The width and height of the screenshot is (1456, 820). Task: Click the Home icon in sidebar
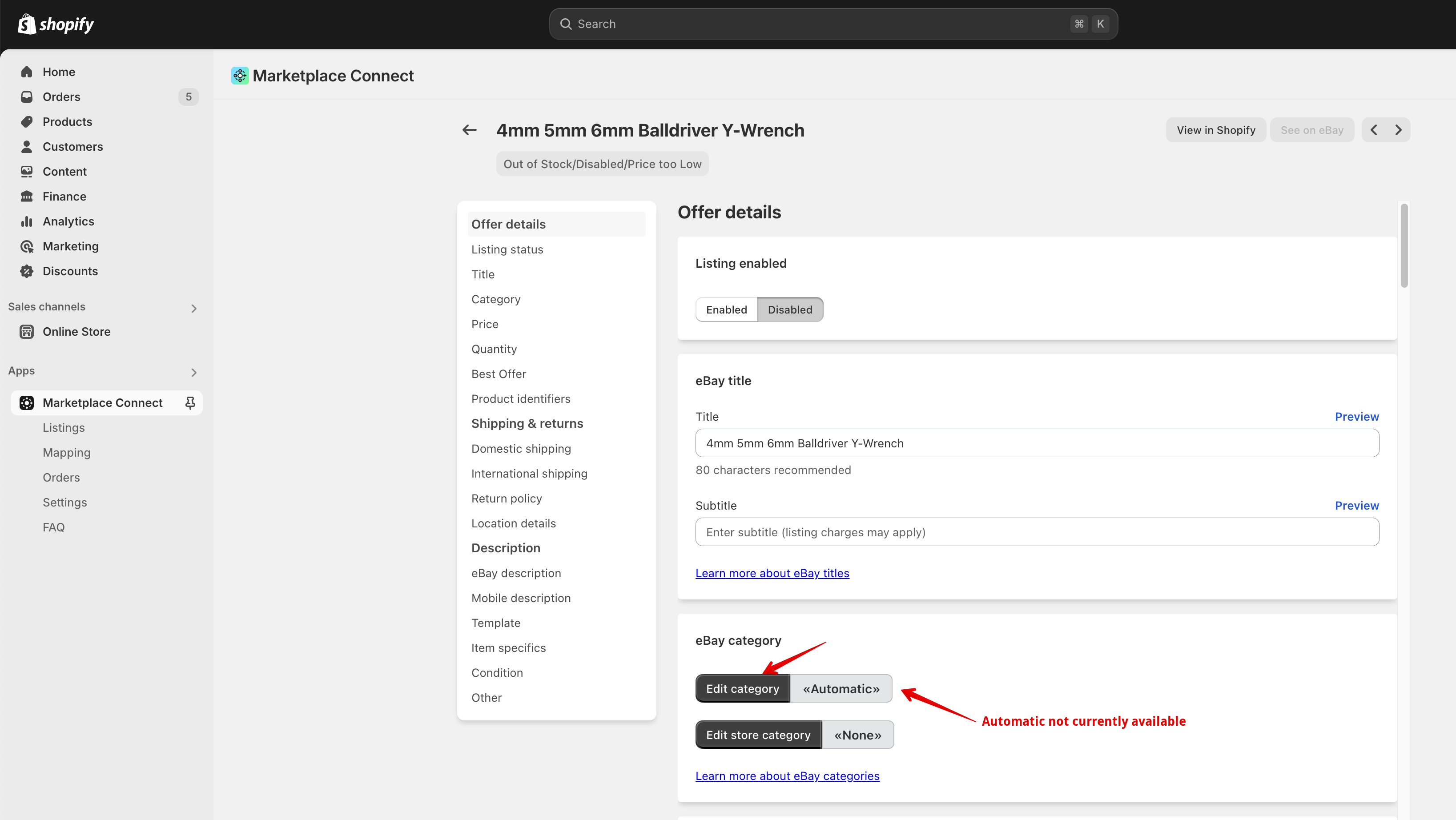[x=27, y=72]
